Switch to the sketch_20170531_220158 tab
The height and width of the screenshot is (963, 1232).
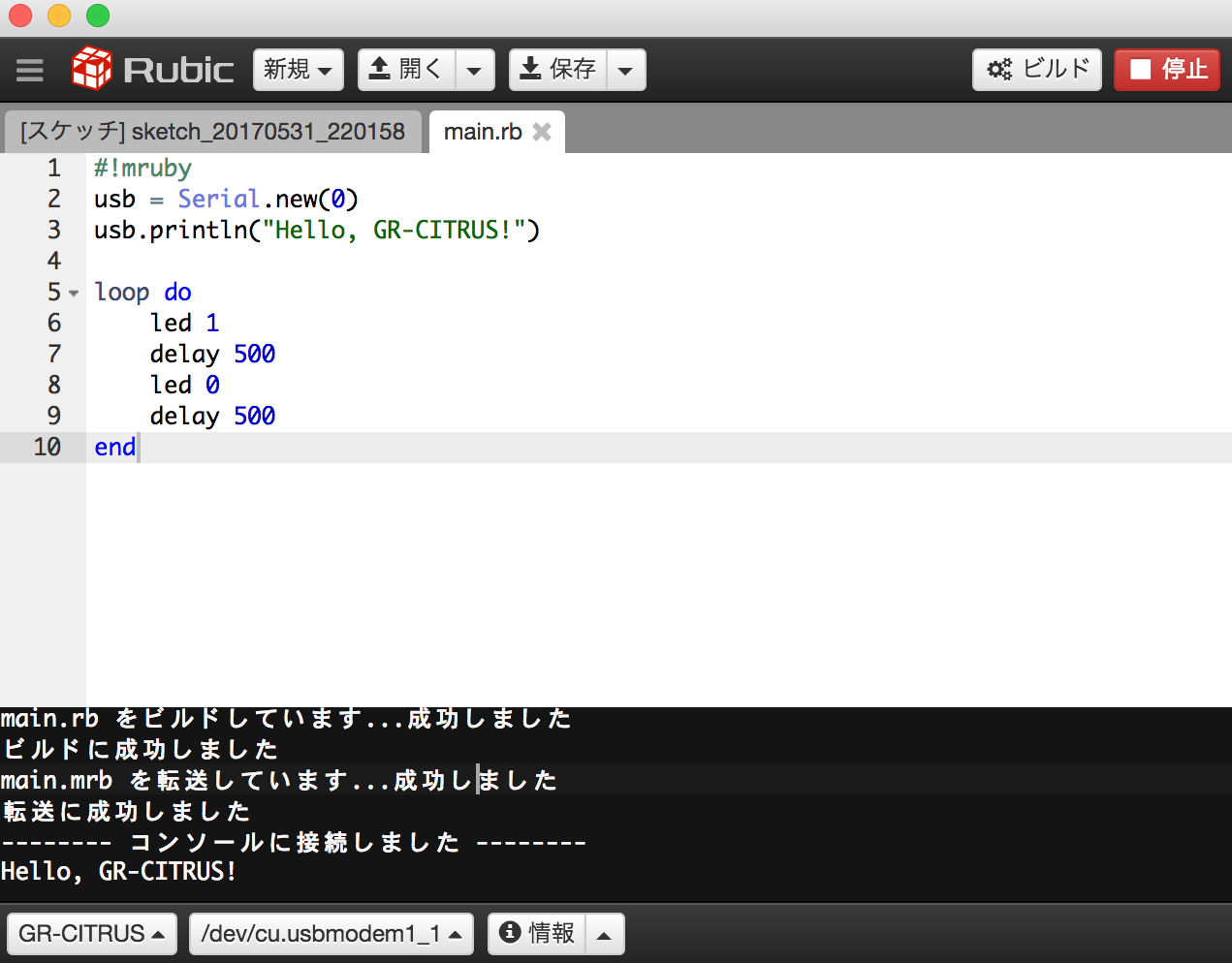212,132
